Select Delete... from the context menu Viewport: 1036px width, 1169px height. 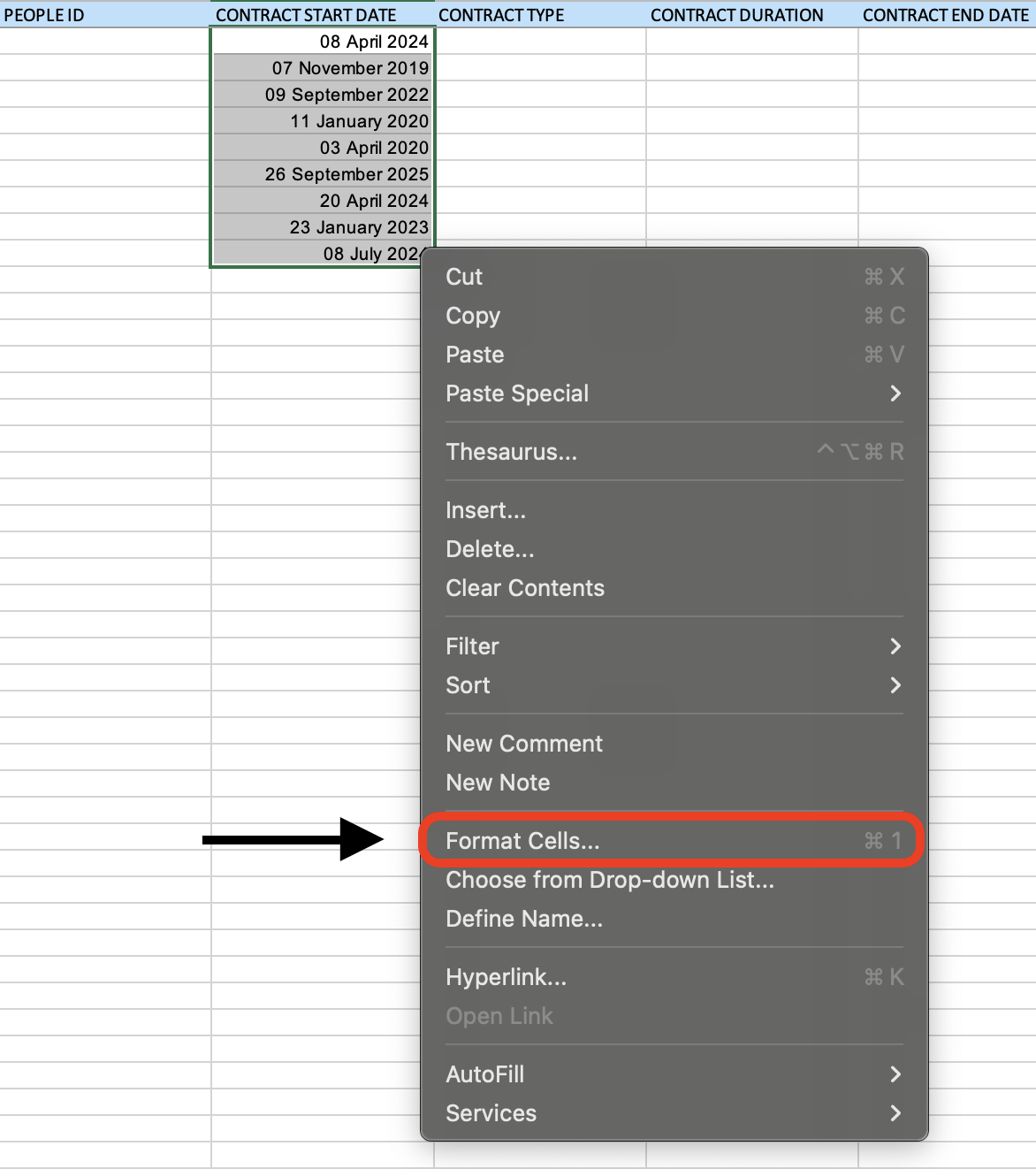tap(490, 549)
